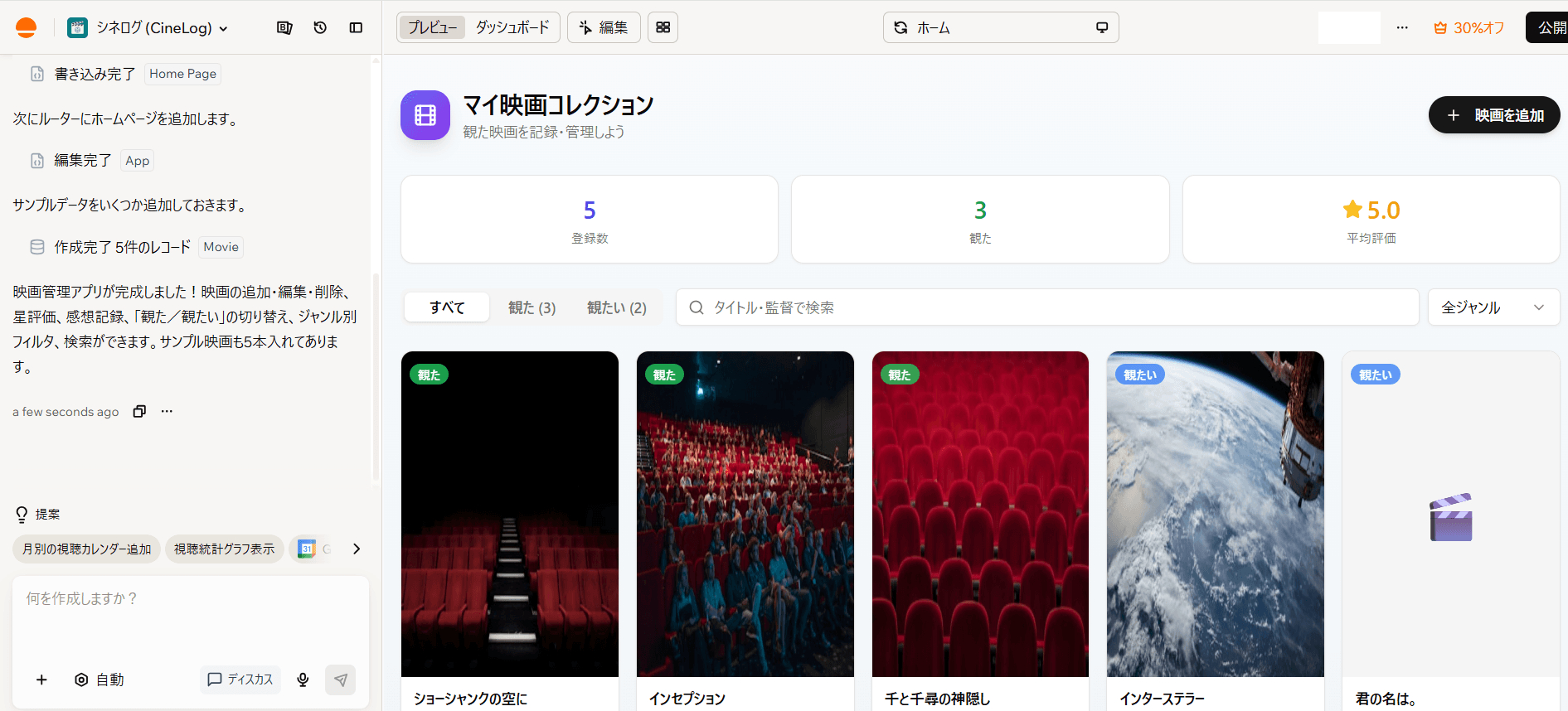Open the Home Page file chip

pyautogui.click(x=182, y=74)
